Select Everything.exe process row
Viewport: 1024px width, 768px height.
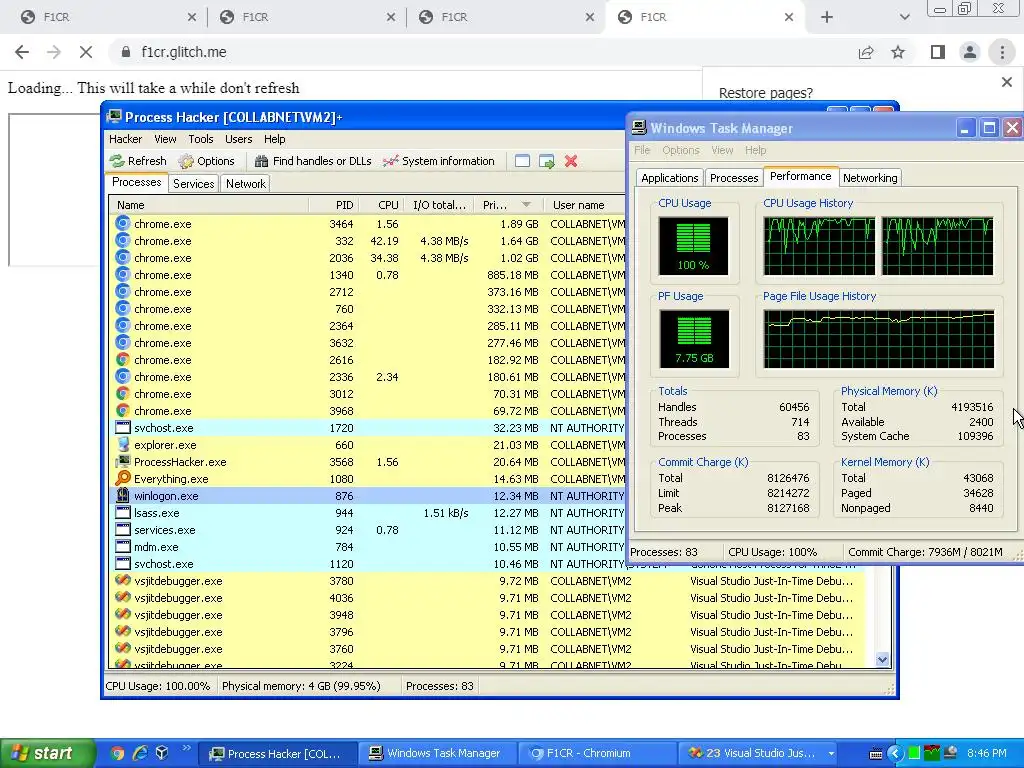(366, 479)
